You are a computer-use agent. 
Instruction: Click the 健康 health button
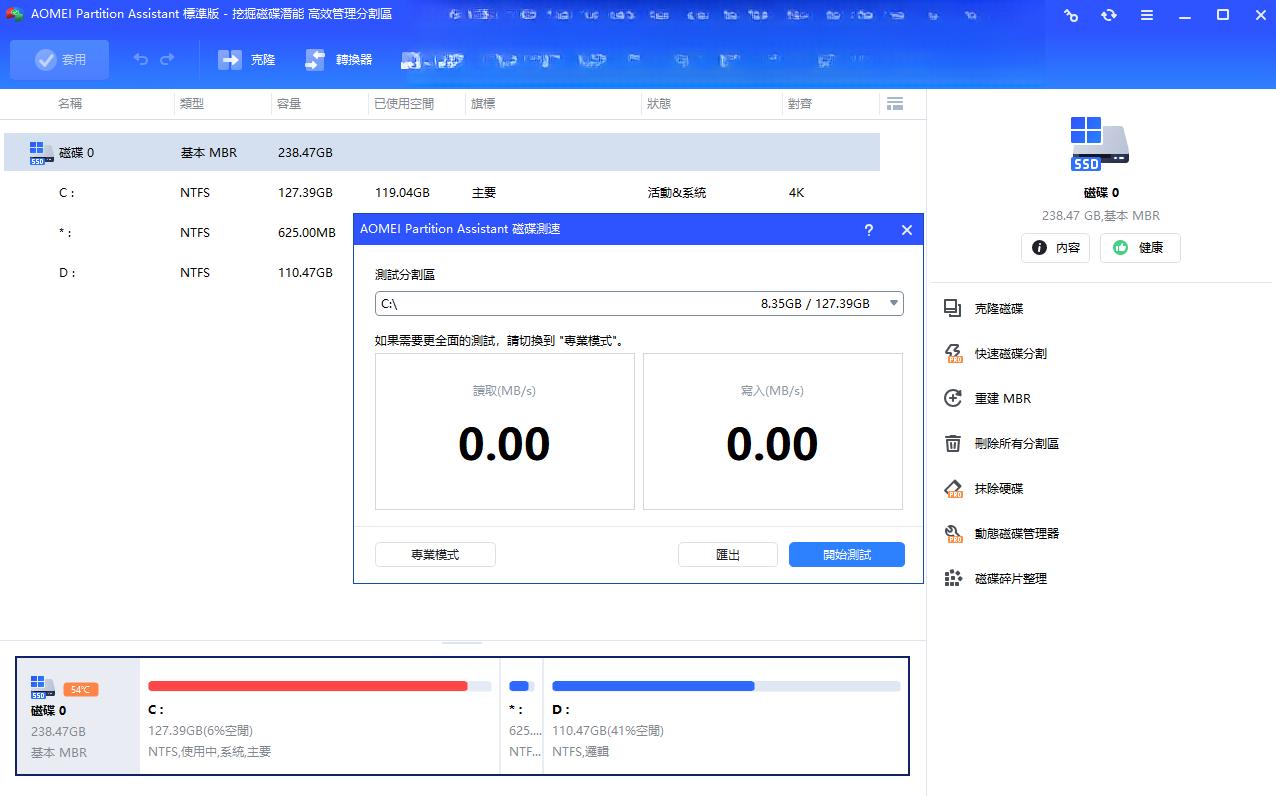(1140, 248)
